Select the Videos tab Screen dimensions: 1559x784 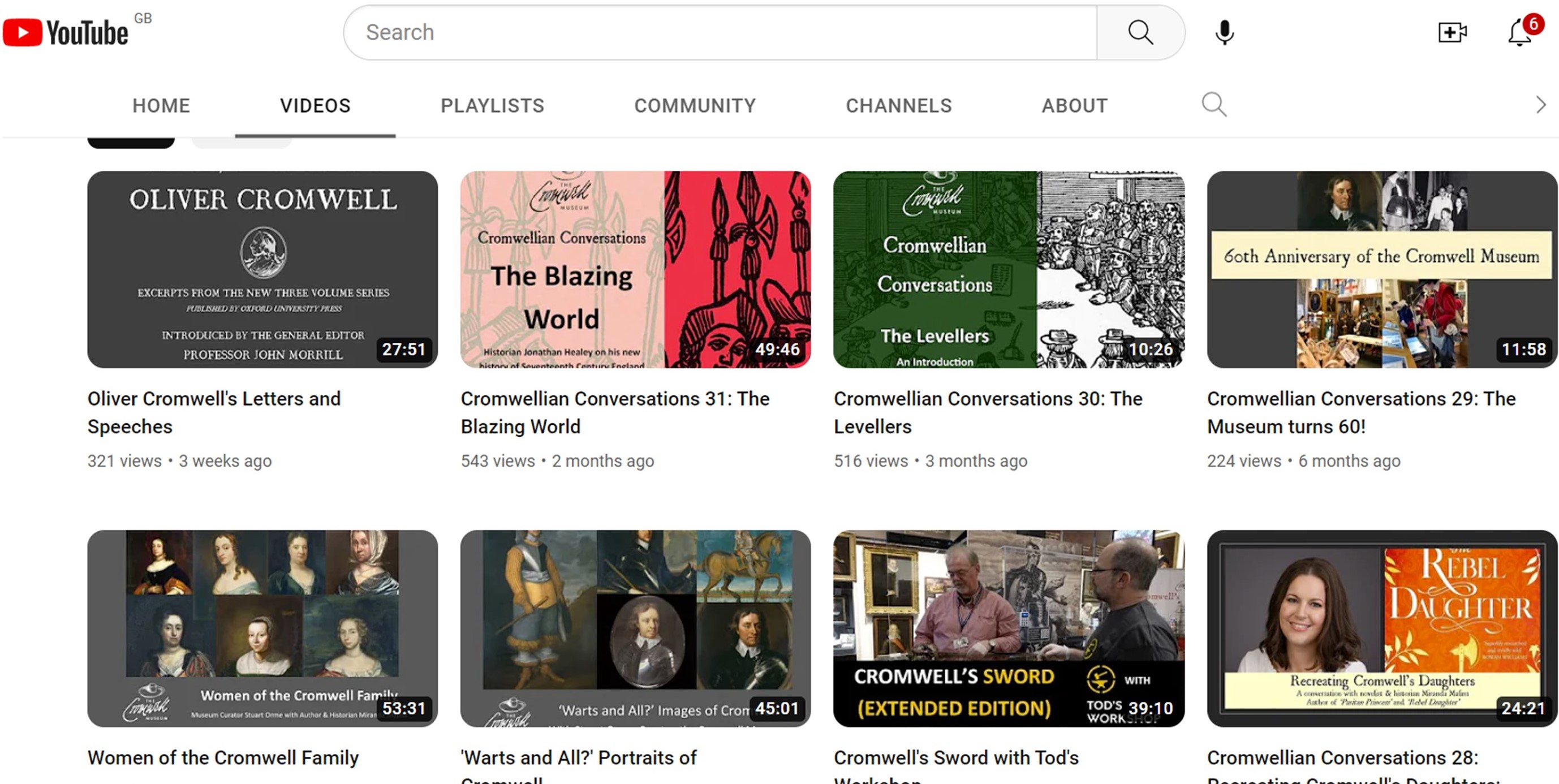click(x=315, y=106)
